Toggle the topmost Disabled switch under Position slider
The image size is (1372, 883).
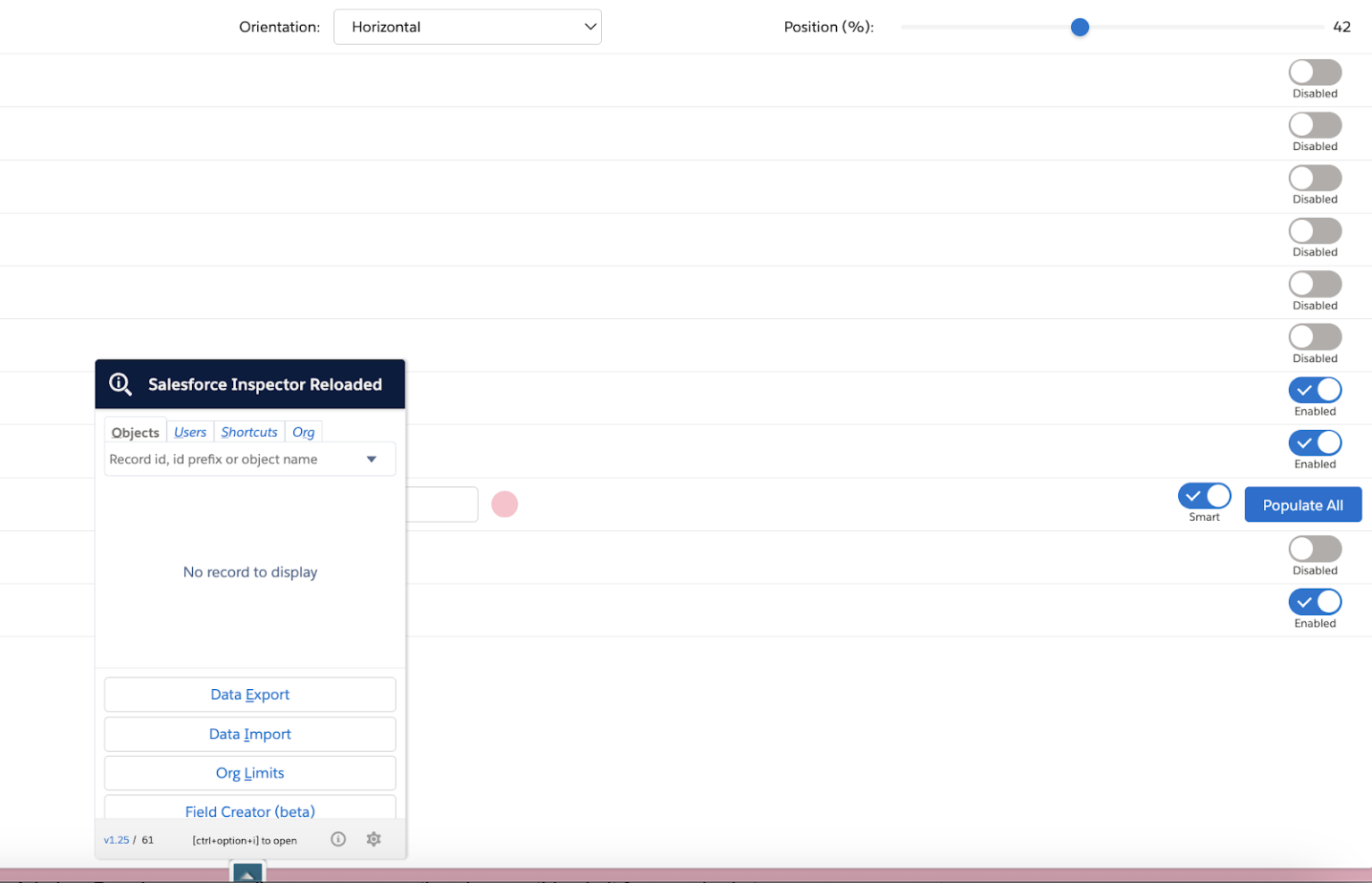coord(1315,72)
